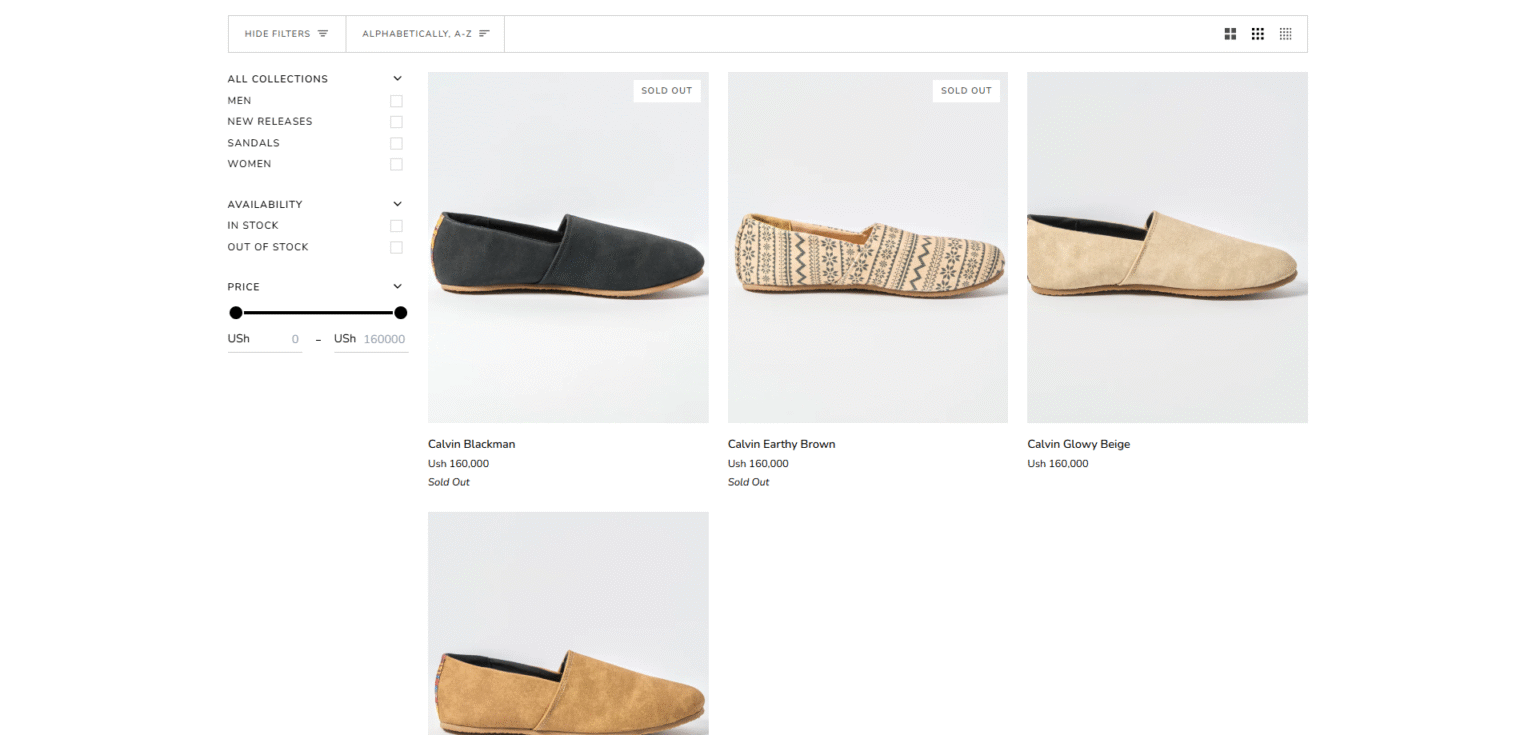Screen dimensions: 1536x735
Task: Open the Alphabetically, A-Z sort dropdown
Action: click(x=425, y=33)
